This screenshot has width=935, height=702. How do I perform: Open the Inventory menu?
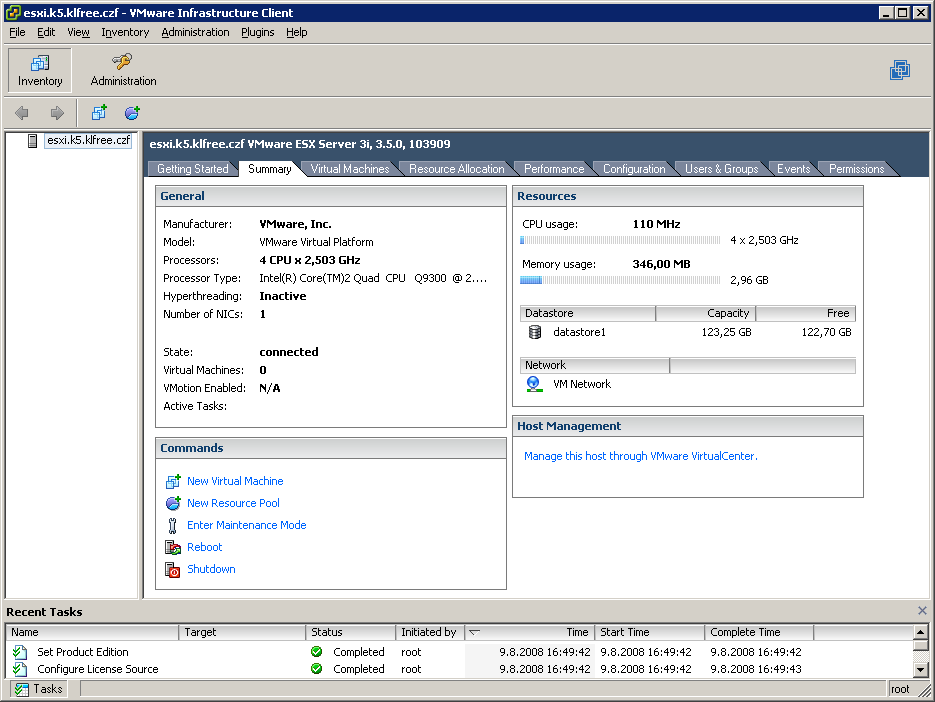(125, 32)
